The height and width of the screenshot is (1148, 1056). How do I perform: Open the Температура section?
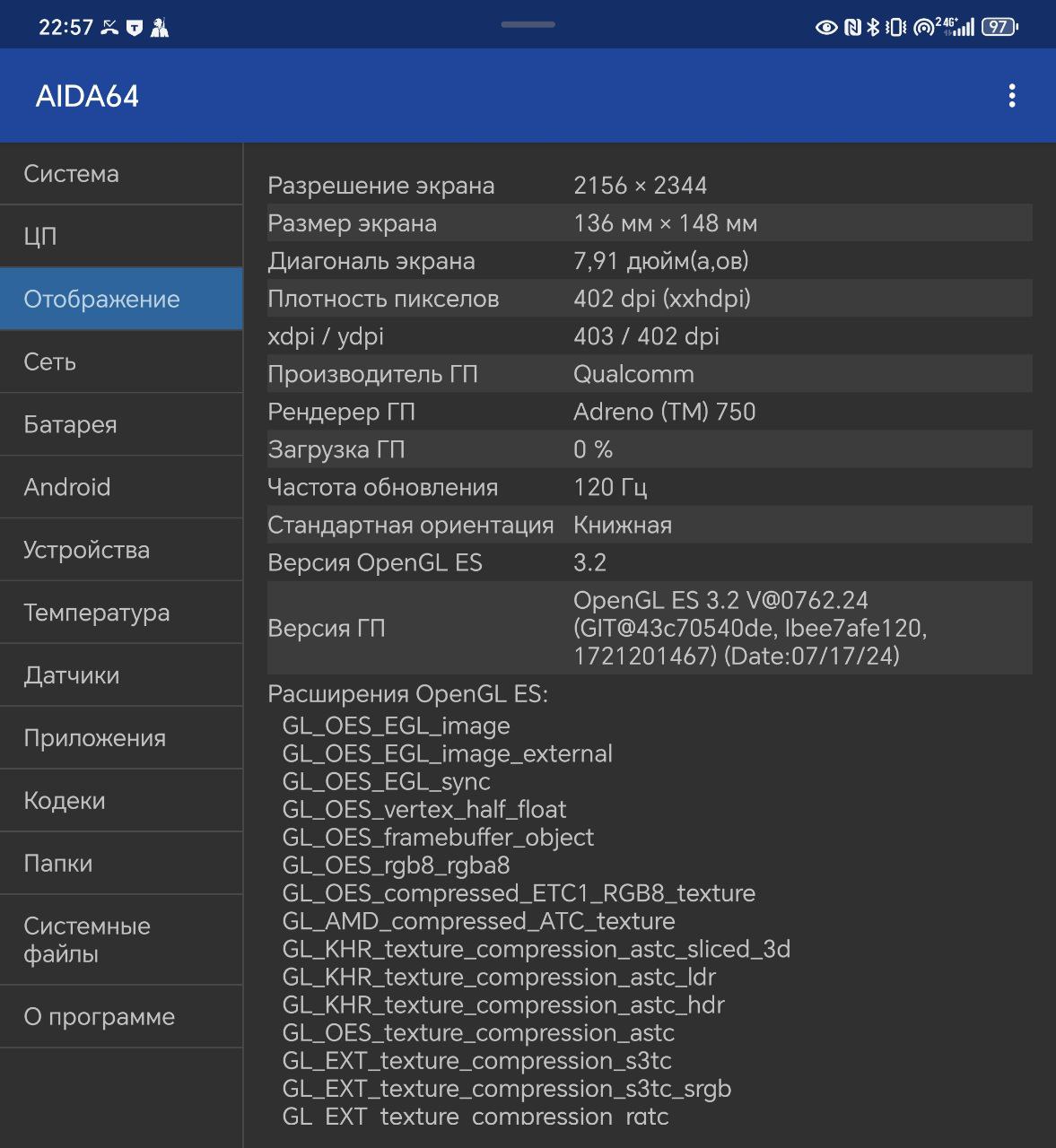pyautogui.click(x=121, y=613)
